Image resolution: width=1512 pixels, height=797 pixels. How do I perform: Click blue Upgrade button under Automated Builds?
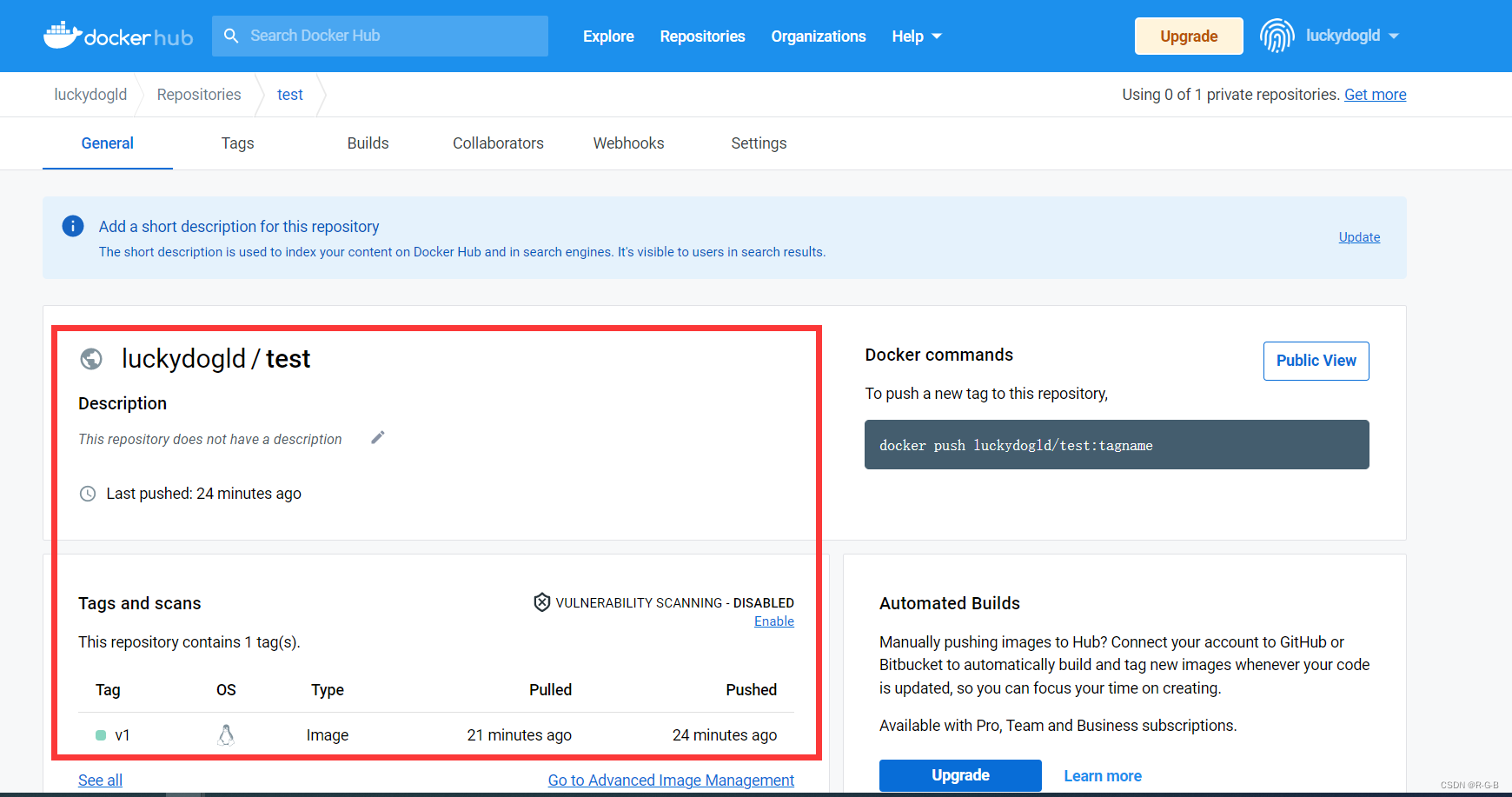coord(960,775)
